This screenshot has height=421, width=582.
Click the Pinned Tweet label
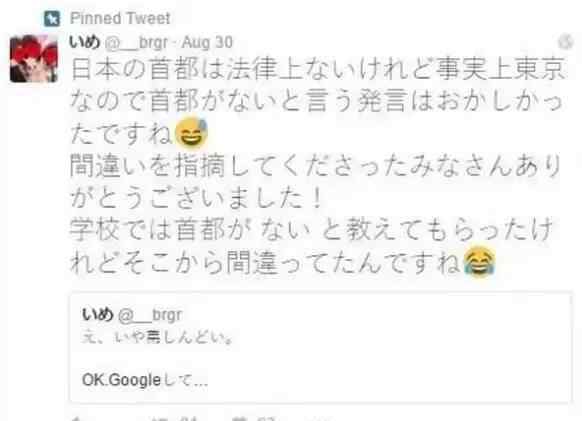coord(120,18)
